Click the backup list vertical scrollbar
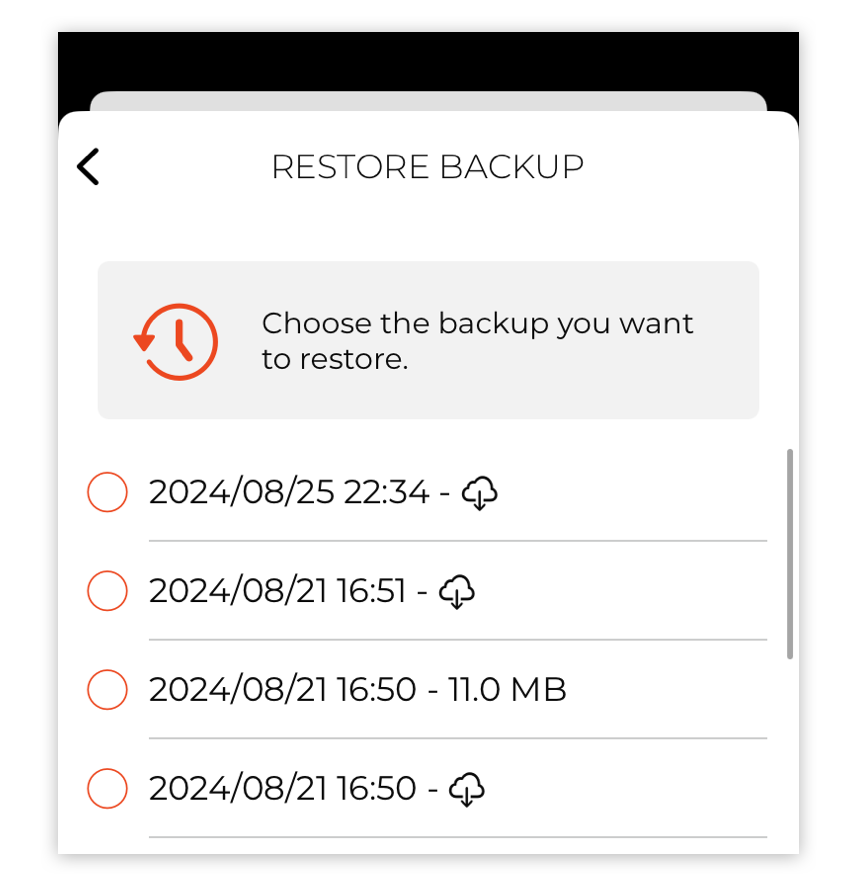The width and height of the screenshot is (856, 885). click(x=790, y=554)
